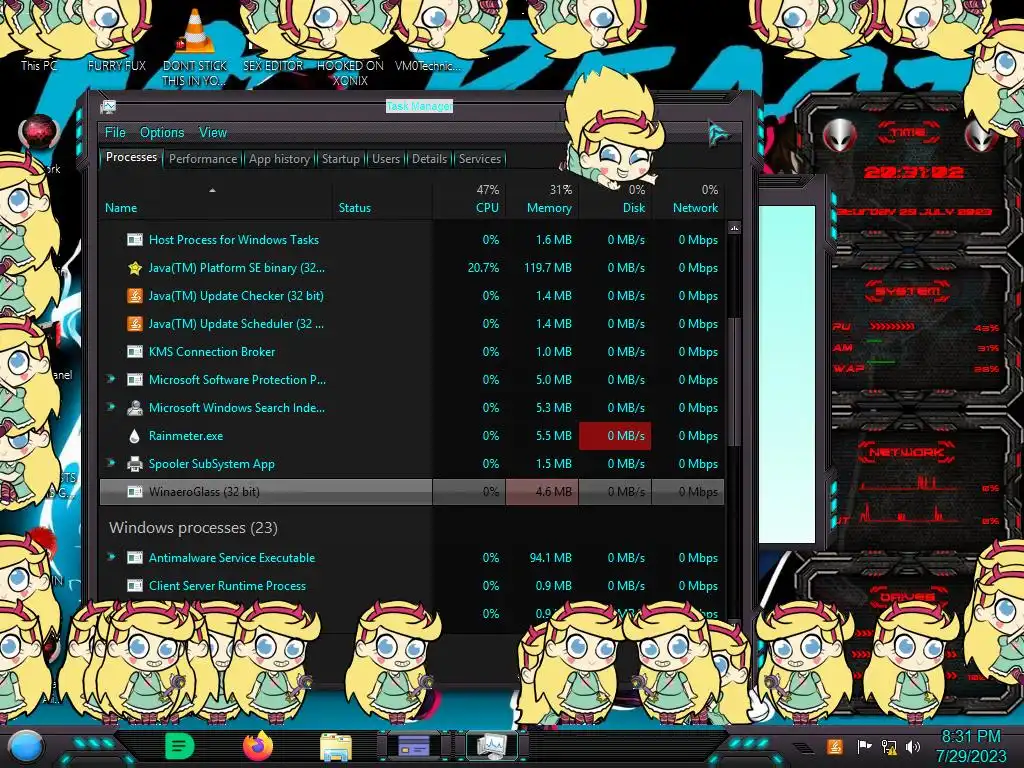Click the Antimalware Service Executable icon

click(135, 558)
